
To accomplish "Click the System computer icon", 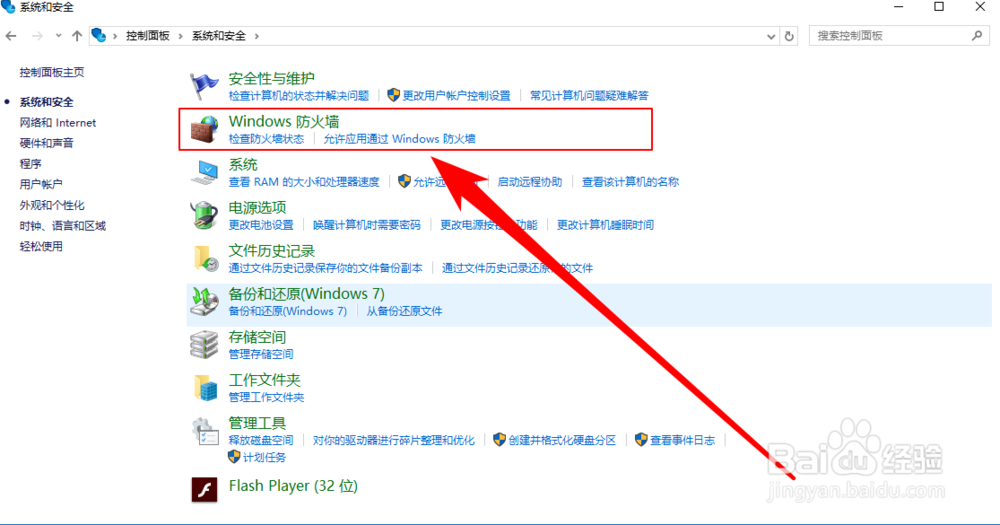I will [204, 172].
